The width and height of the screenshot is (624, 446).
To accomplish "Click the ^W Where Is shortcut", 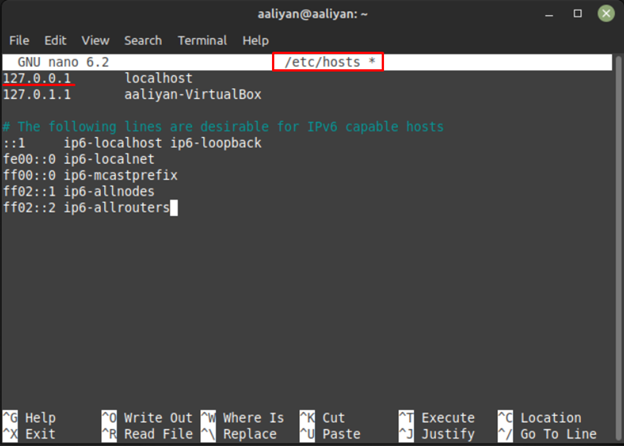I will 242,418.
